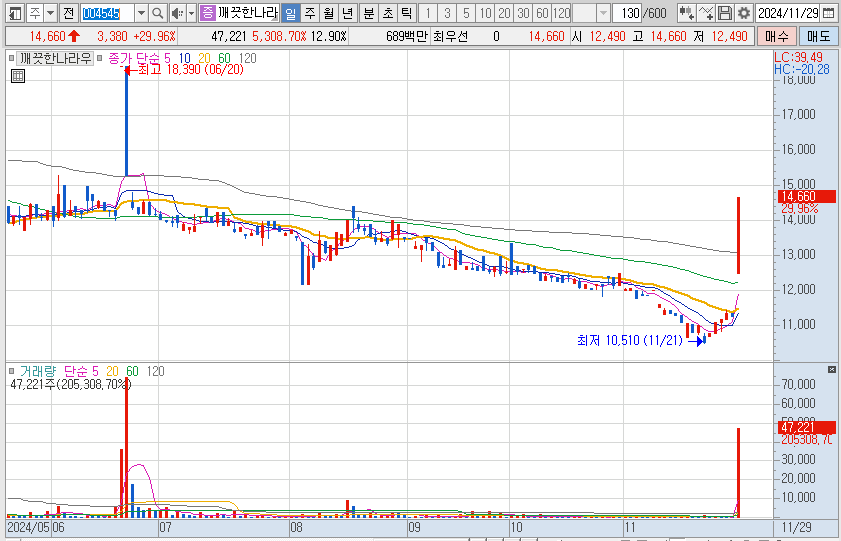The height and width of the screenshot is (541, 841).
Task: Choose interval 120 button
Action: pyautogui.click(x=562, y=13)
